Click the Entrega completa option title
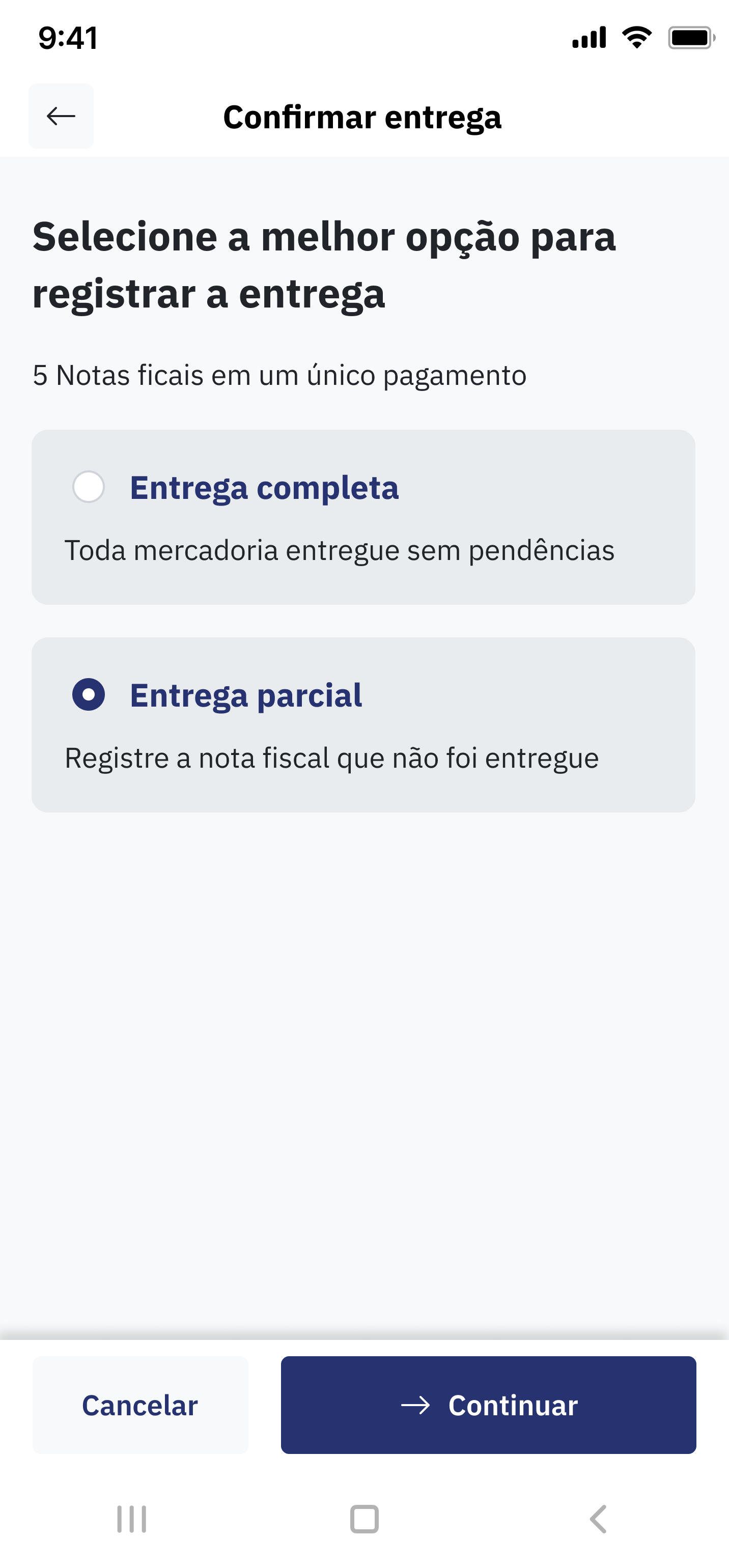The image size is (729, 1568). (264, 488)
